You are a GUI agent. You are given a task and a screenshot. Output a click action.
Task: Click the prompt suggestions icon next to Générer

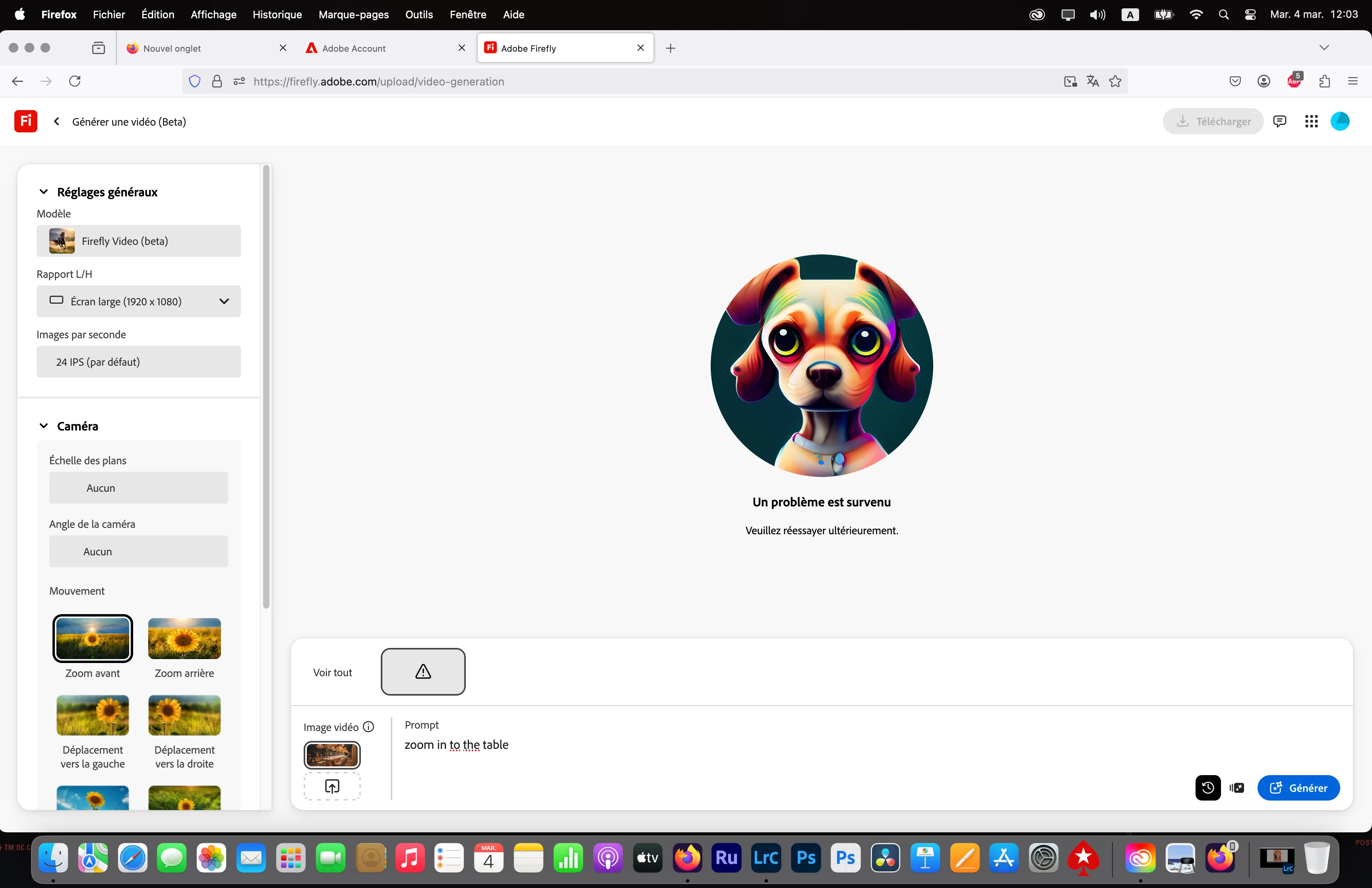pos(1236,788)
